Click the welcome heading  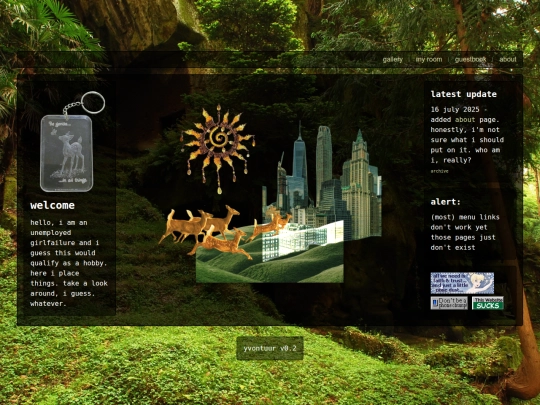52,205
